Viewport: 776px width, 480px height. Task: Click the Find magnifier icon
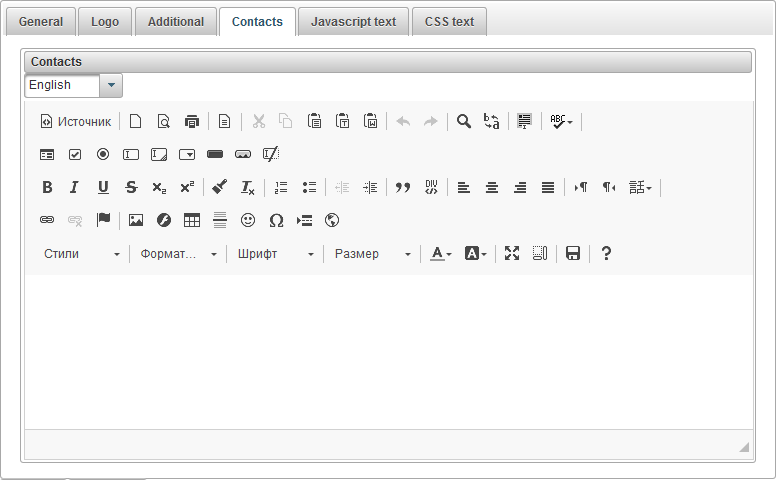[464, 121]
